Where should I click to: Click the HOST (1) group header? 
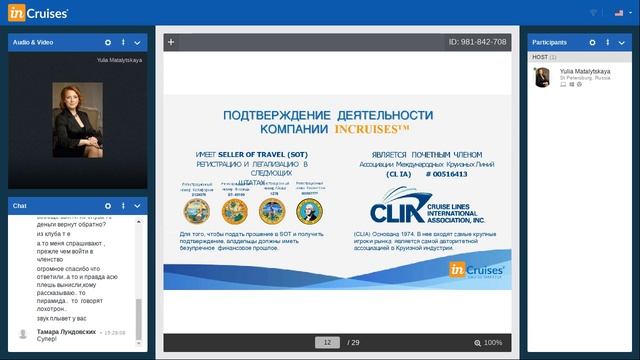tap(580, 57)
